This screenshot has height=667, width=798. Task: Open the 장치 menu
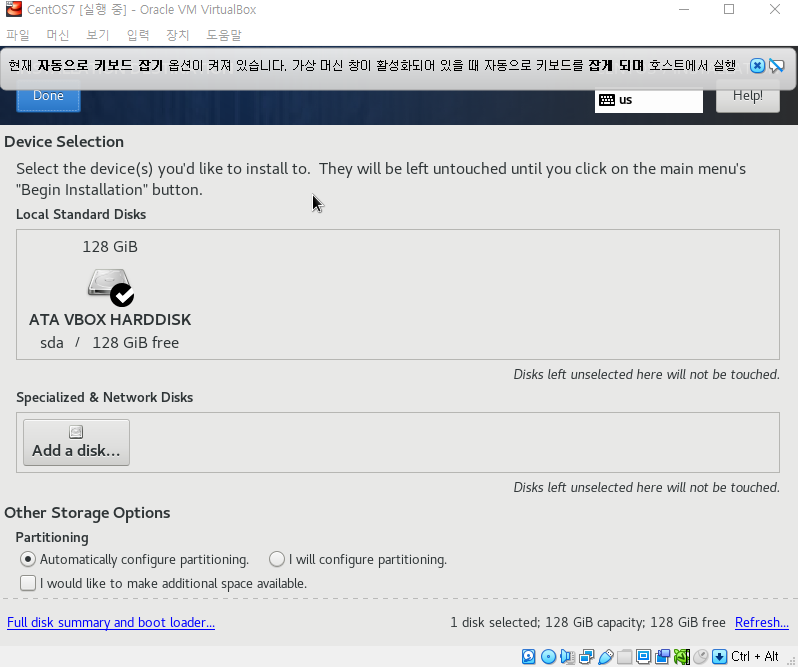(178, 35)
